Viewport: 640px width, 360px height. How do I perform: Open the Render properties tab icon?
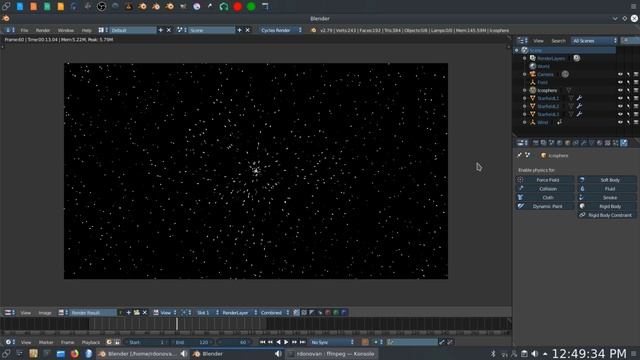[x=536, y=143]
